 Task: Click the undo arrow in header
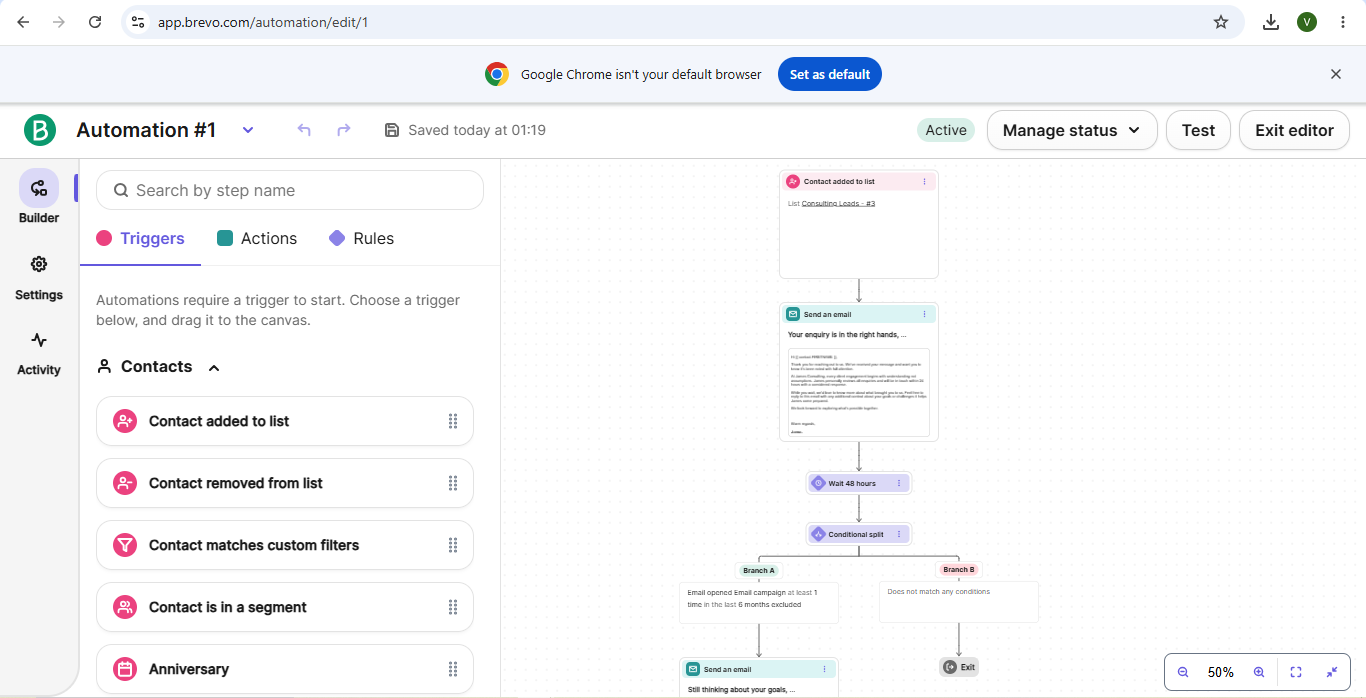(304, 130)
